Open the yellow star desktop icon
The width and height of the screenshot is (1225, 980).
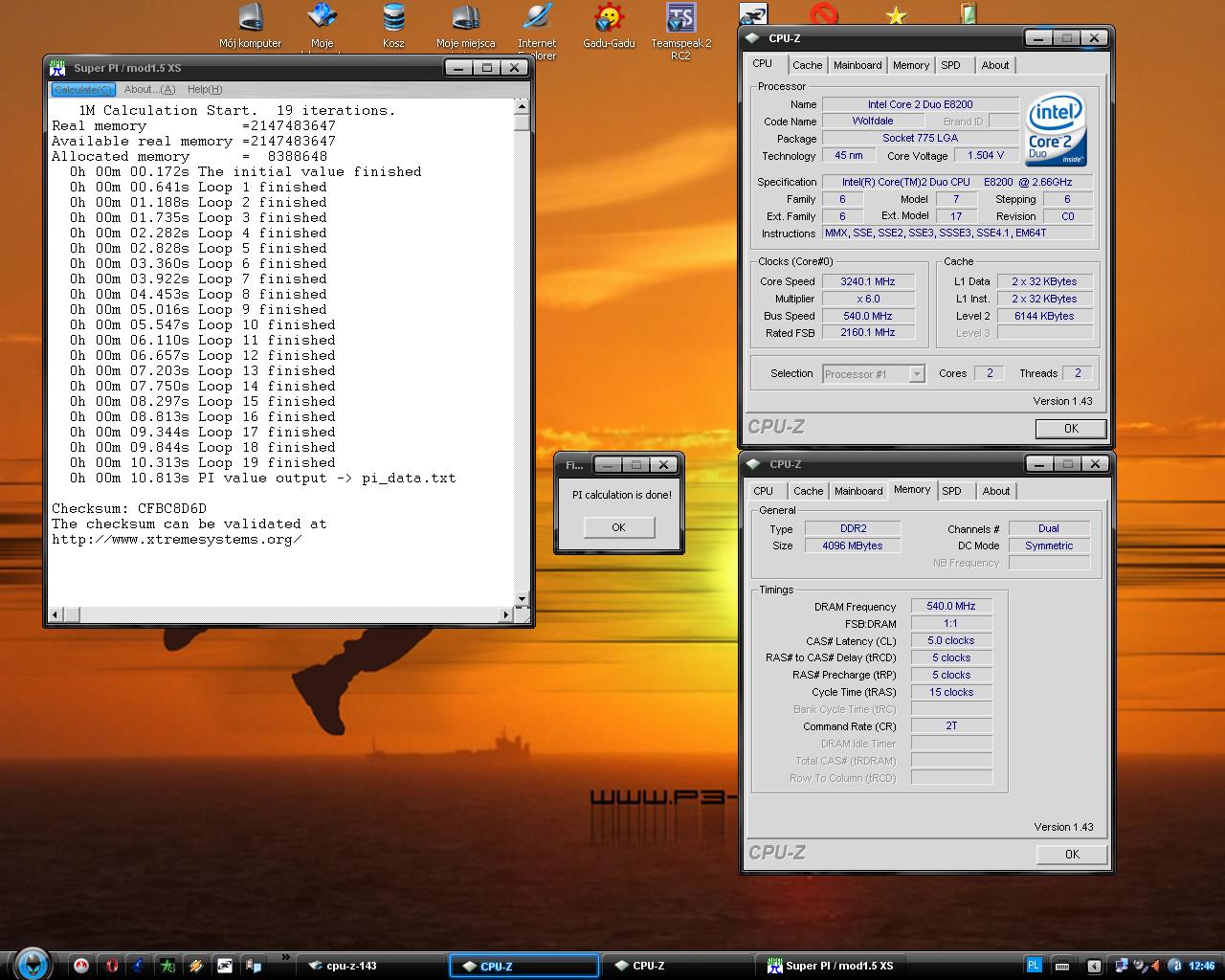(896, 15)
